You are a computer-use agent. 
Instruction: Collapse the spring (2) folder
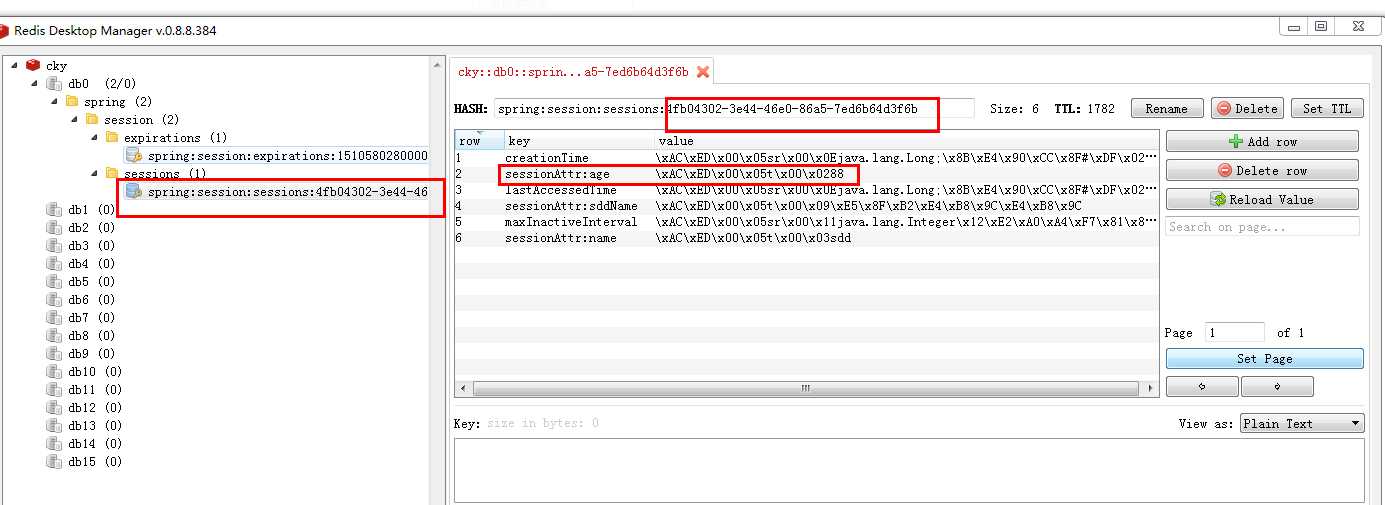(x=54, y=102)
